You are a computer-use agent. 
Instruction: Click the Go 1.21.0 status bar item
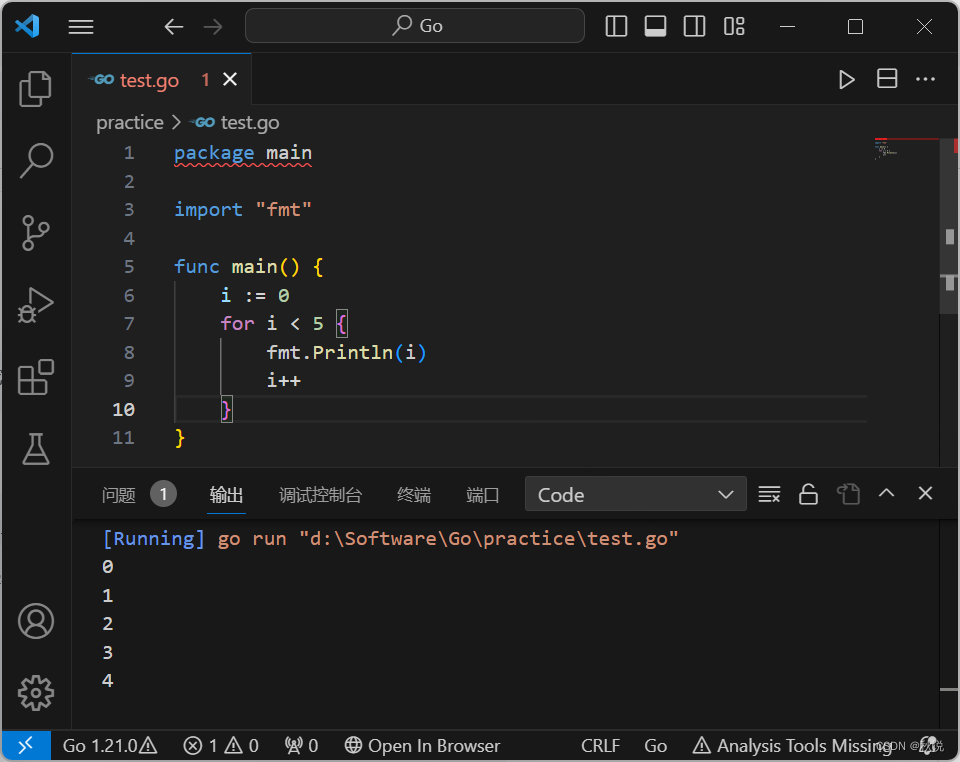(110, 745)
